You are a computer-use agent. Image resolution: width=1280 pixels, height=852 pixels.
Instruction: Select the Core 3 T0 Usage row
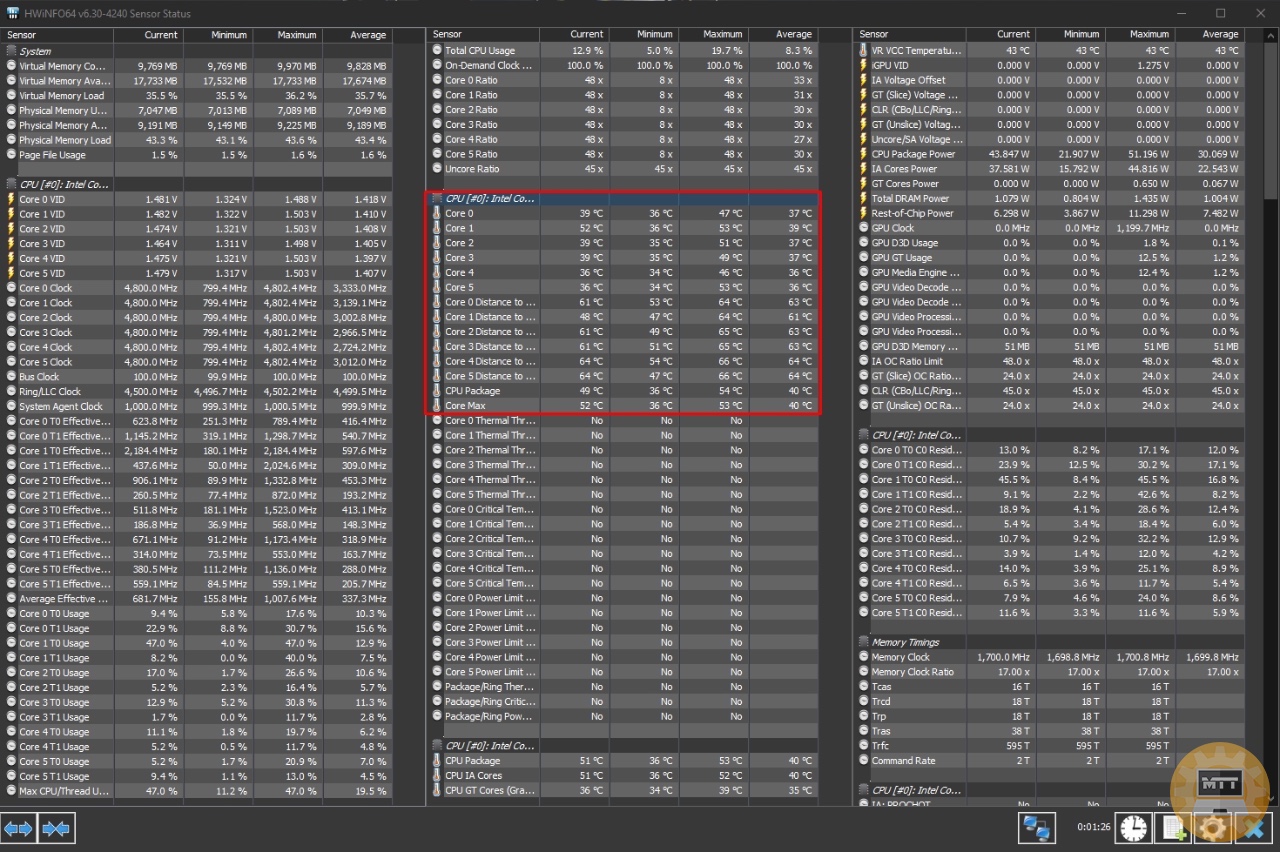(x=198, y=702)
